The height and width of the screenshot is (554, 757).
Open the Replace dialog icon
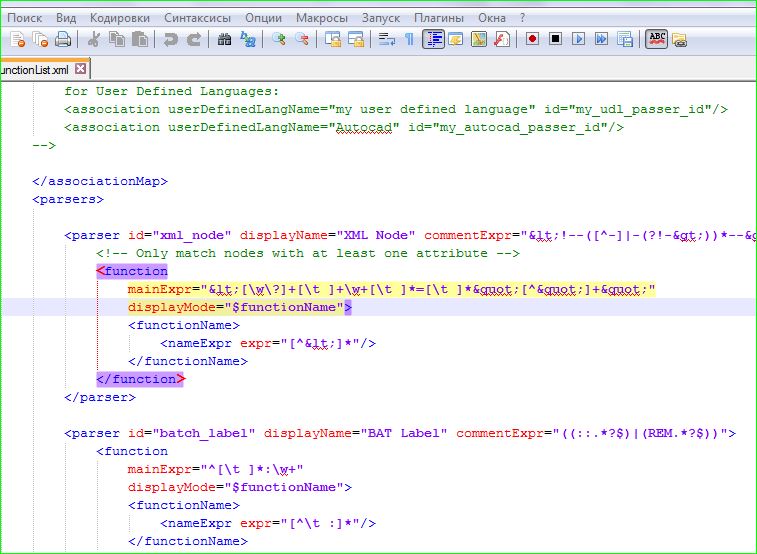(248, 39)
